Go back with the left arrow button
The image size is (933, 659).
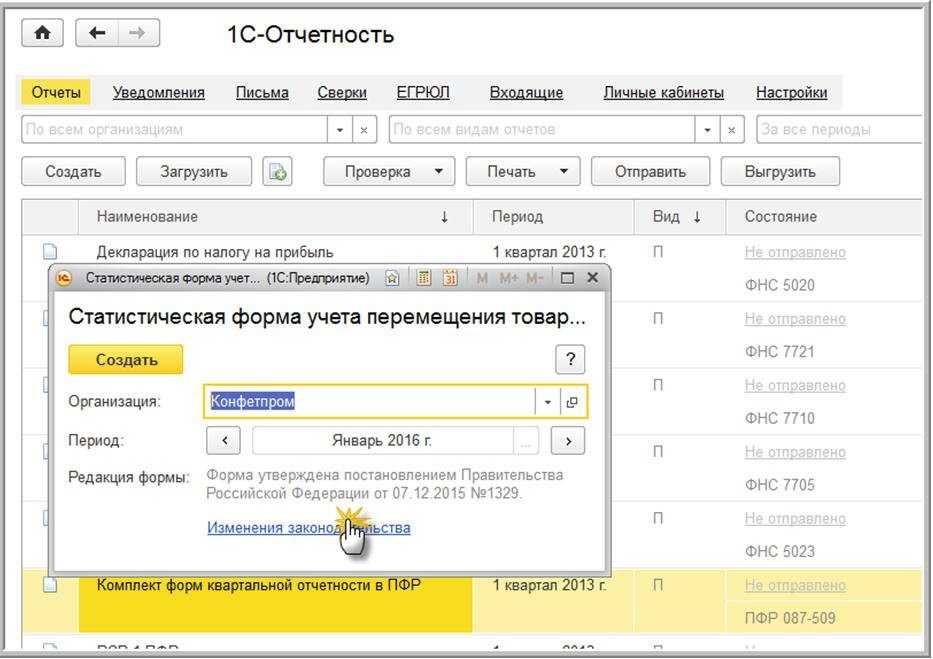tap(97, 34)
